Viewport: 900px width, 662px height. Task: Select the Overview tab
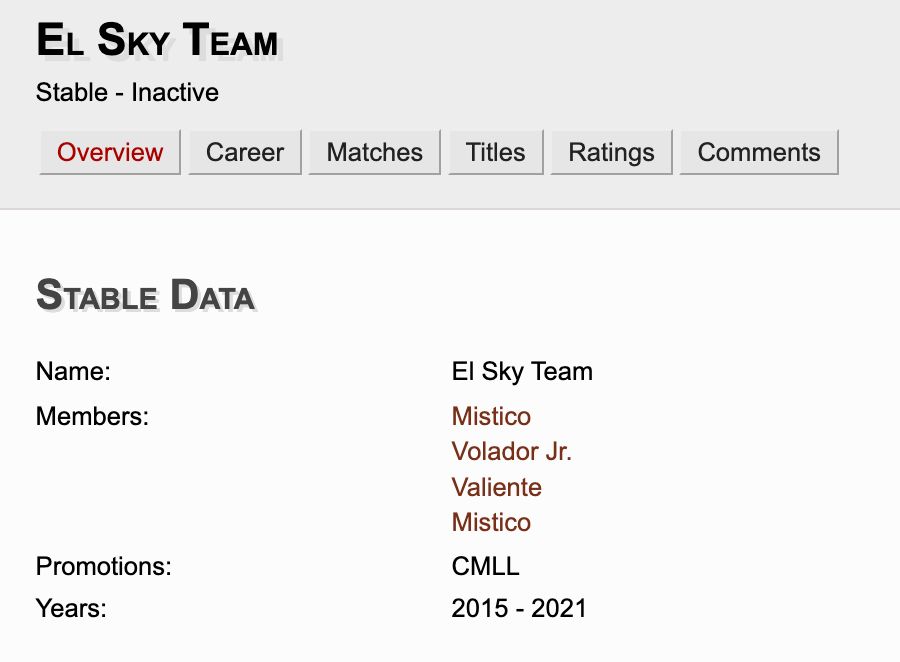(x=109, y=152)
